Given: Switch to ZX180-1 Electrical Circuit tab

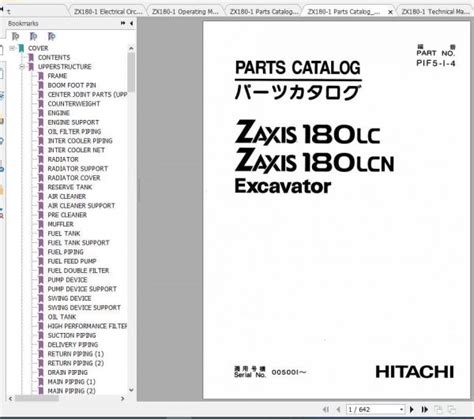Looking at the screenshot, I should tap(107, 11).
